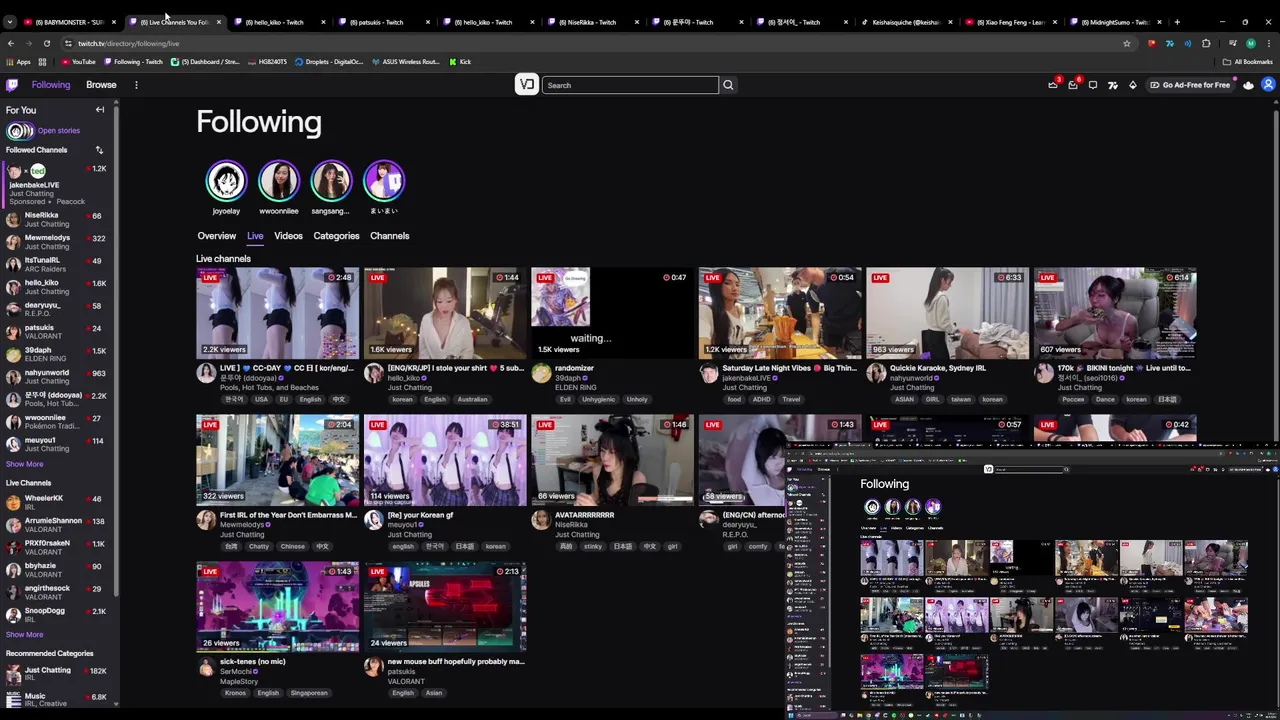Open the Overview tab
This screenshot has width=1280, height=720.
point(216,236)
